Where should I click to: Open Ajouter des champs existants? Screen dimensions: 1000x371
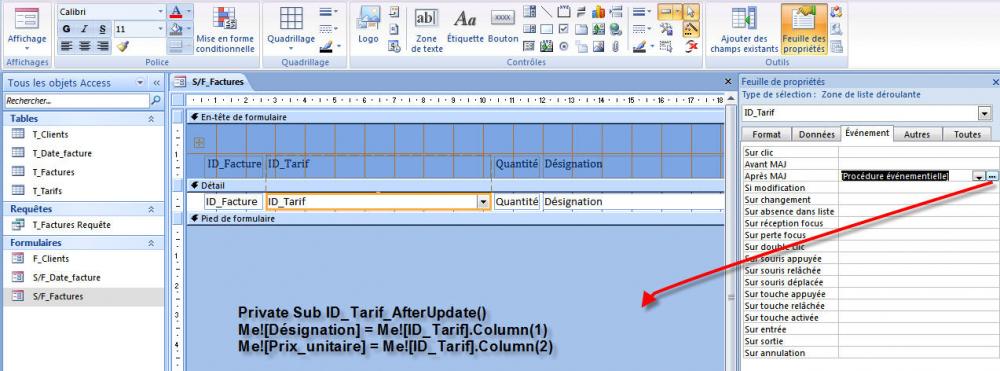(744, 29)
